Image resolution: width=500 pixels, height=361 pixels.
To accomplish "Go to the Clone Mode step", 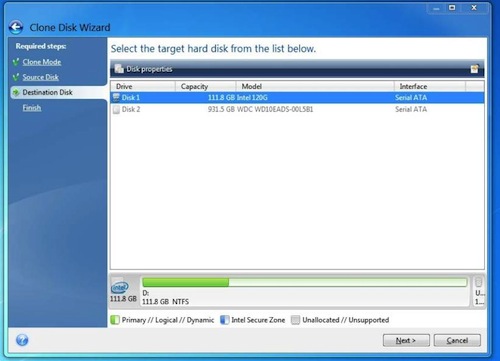I will pos(42,62).
